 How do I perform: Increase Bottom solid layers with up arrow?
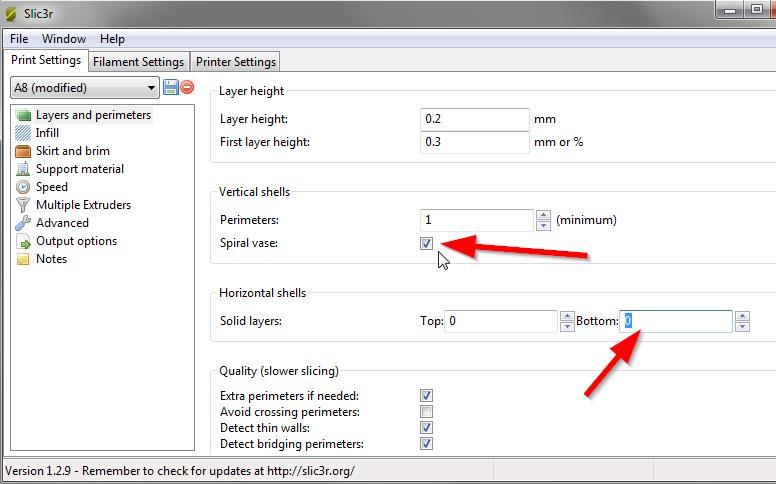[742, 316]
